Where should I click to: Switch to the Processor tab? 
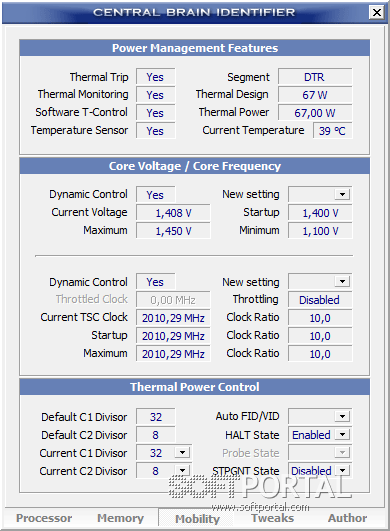(x=44, y=518)
